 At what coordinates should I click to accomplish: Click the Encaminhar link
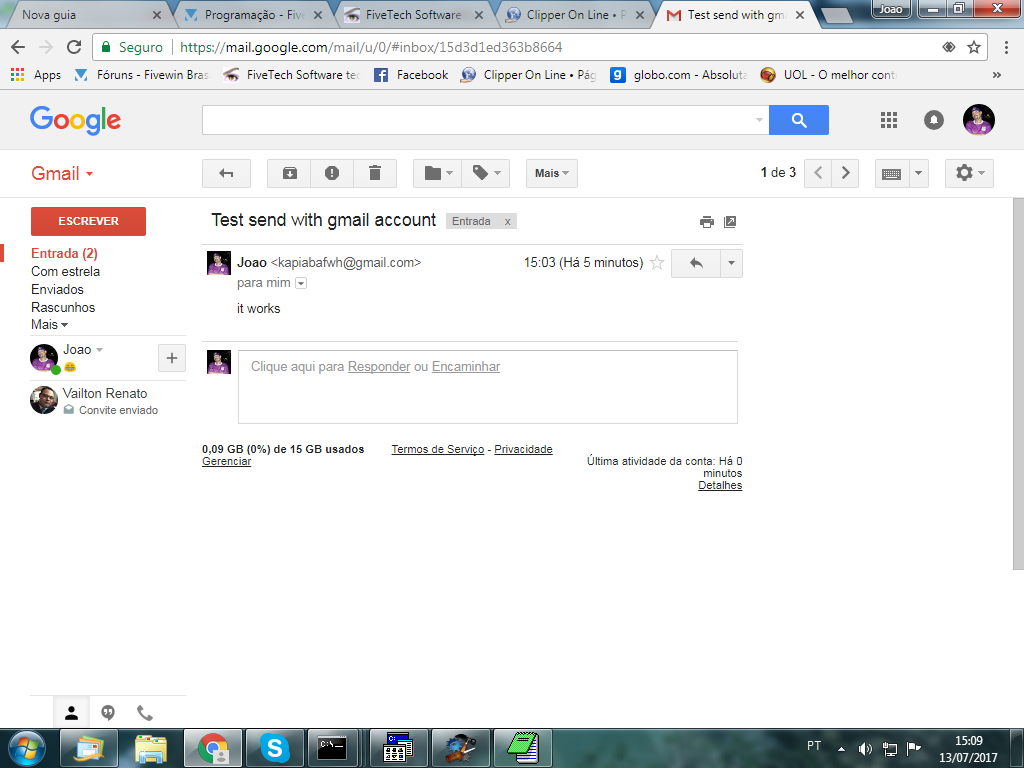(x=466, y=367)
